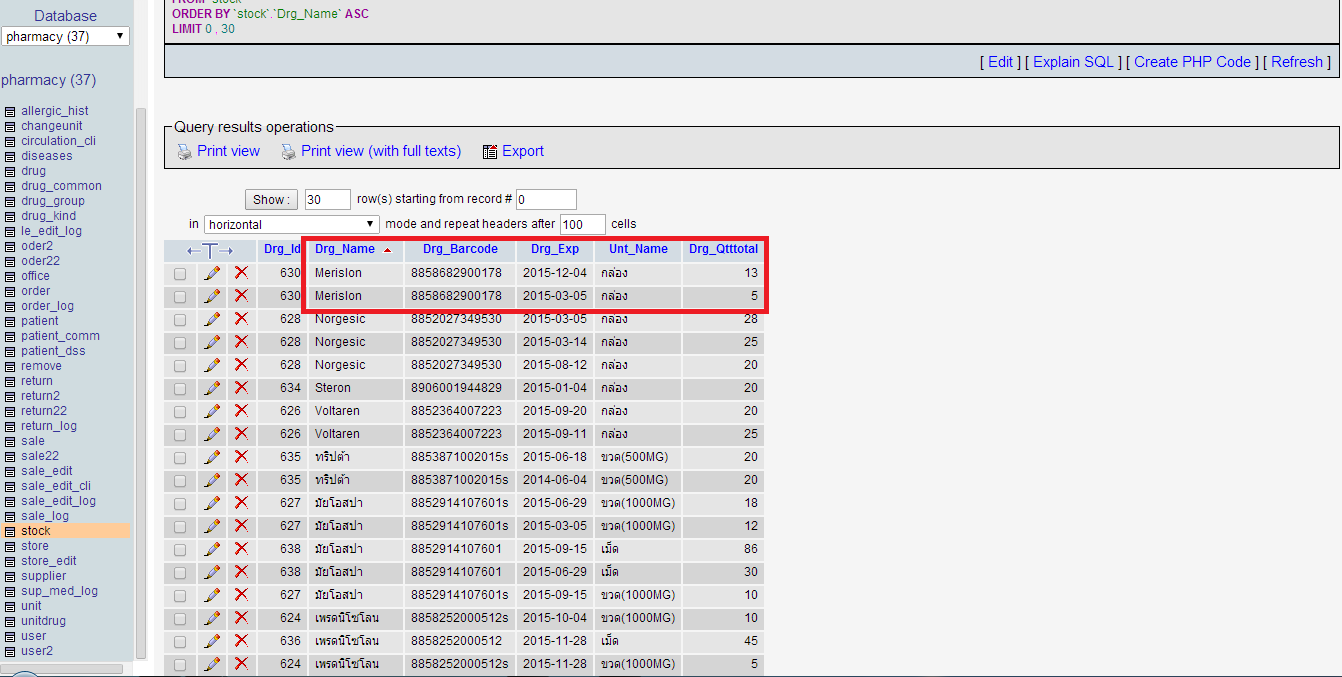
Task: Delete the Merislon row expiring 2015-12-04
Action: [x=241, y=273]
